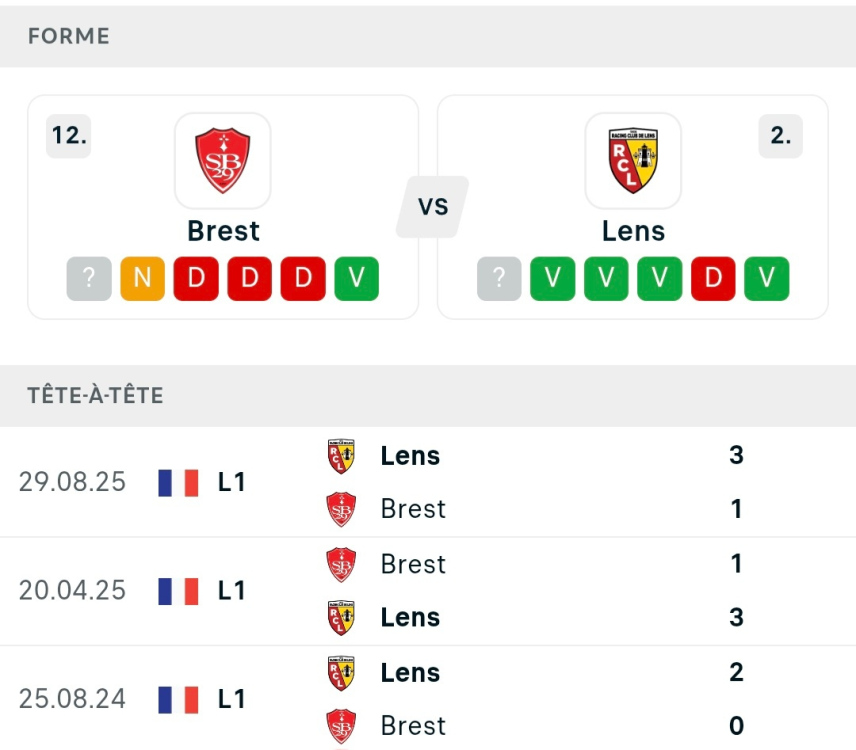Select the TÊTE-À-TÊTE section header
Viewport: 856px width, 750px height.
tap(96, 395)
